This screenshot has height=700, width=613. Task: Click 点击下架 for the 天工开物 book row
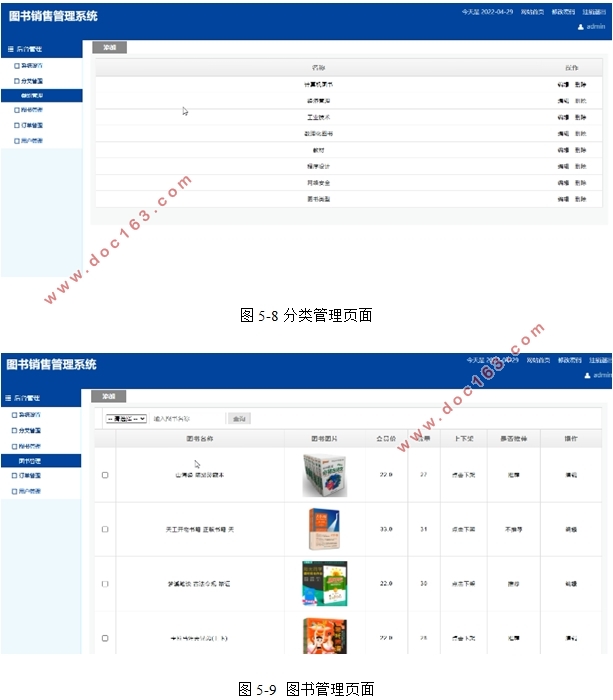tap(463, 529)
